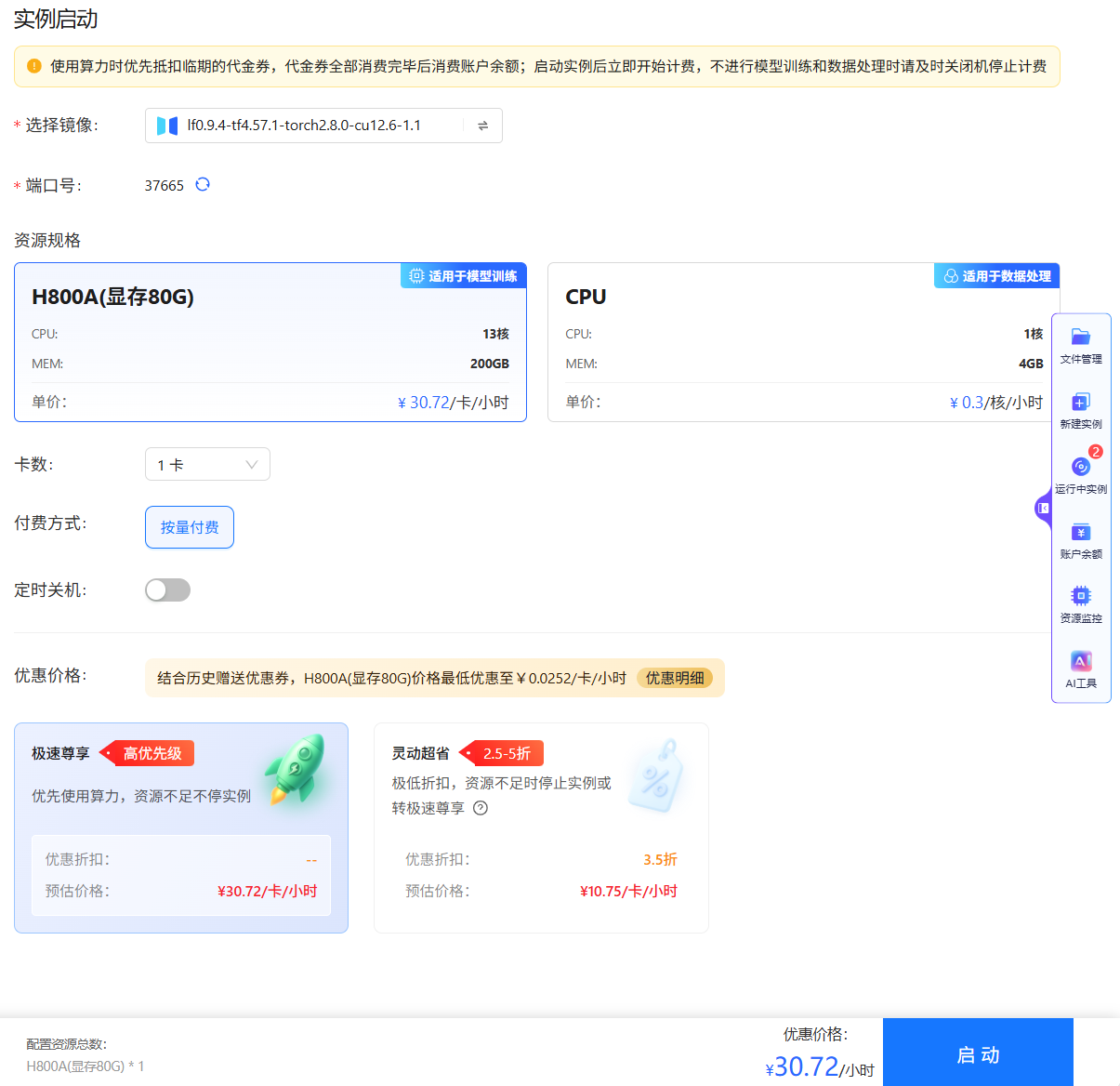Click the 新建实例 sidebar icon

[x=1080, y=410]
